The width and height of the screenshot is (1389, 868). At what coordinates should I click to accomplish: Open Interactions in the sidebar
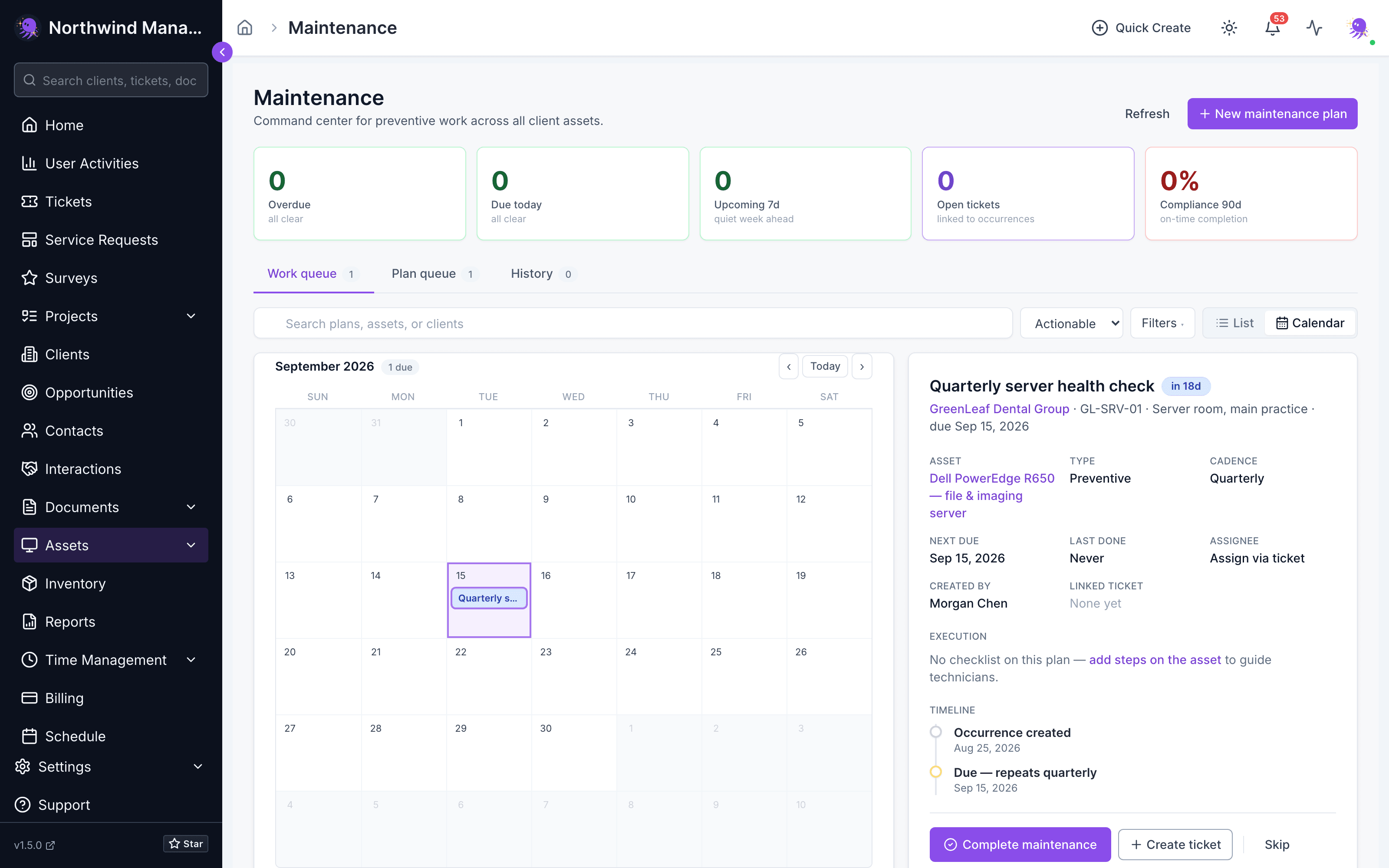click(x=111, y=469)
